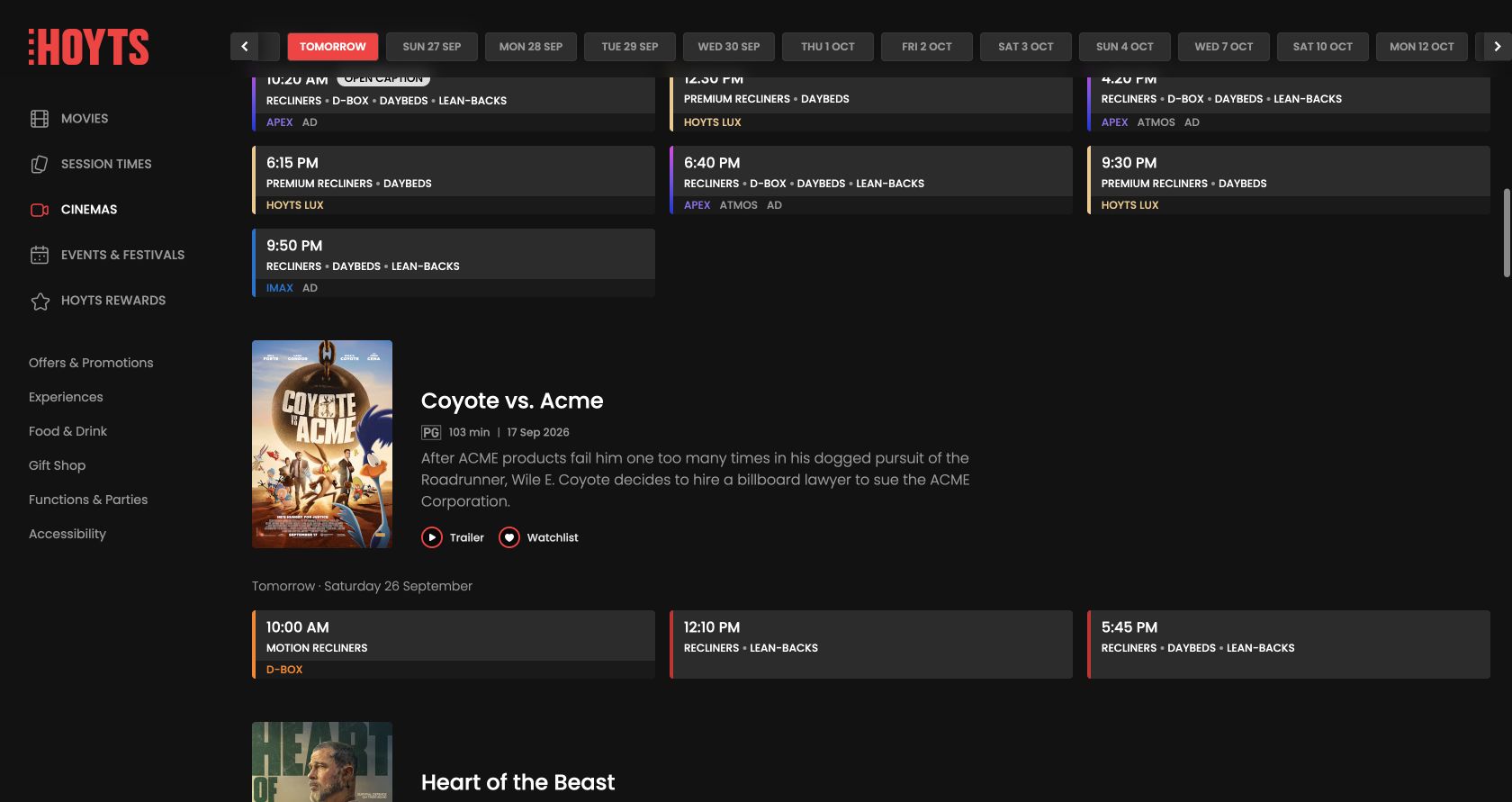Select the TOMORROW date tab
Image resolution: width=1512 pixels, height=802 pixels.
333,47
